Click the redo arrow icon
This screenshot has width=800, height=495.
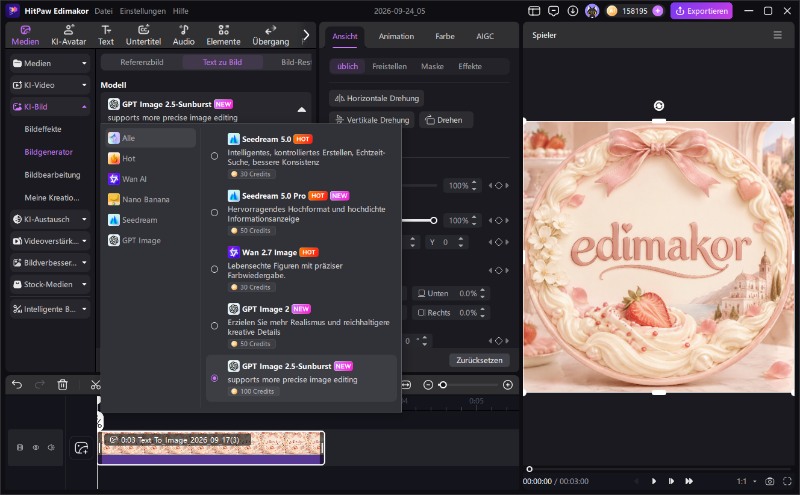40,385
